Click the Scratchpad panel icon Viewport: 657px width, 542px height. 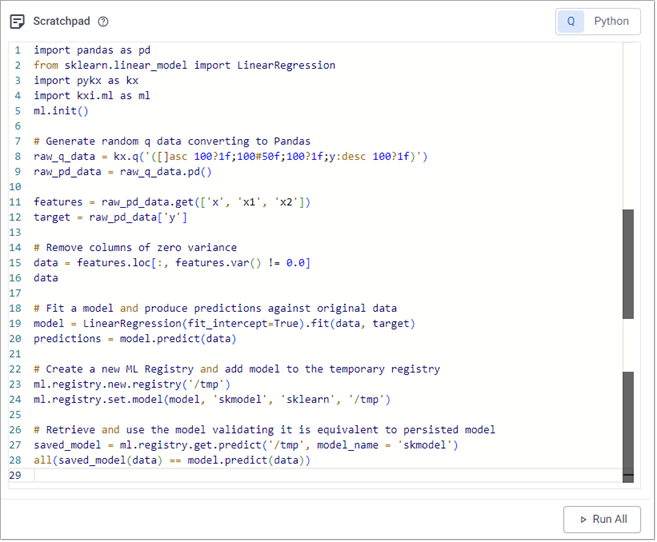click(17, 21)
